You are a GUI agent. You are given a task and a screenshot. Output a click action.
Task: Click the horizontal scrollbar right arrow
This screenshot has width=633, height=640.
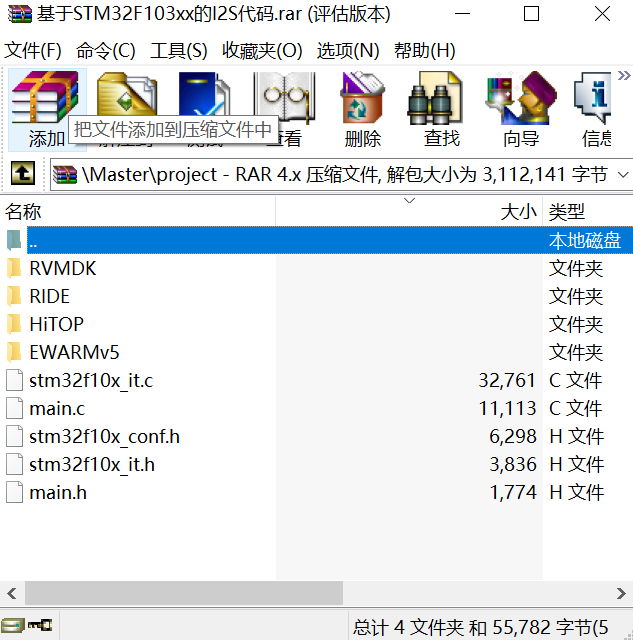(621, 593)
